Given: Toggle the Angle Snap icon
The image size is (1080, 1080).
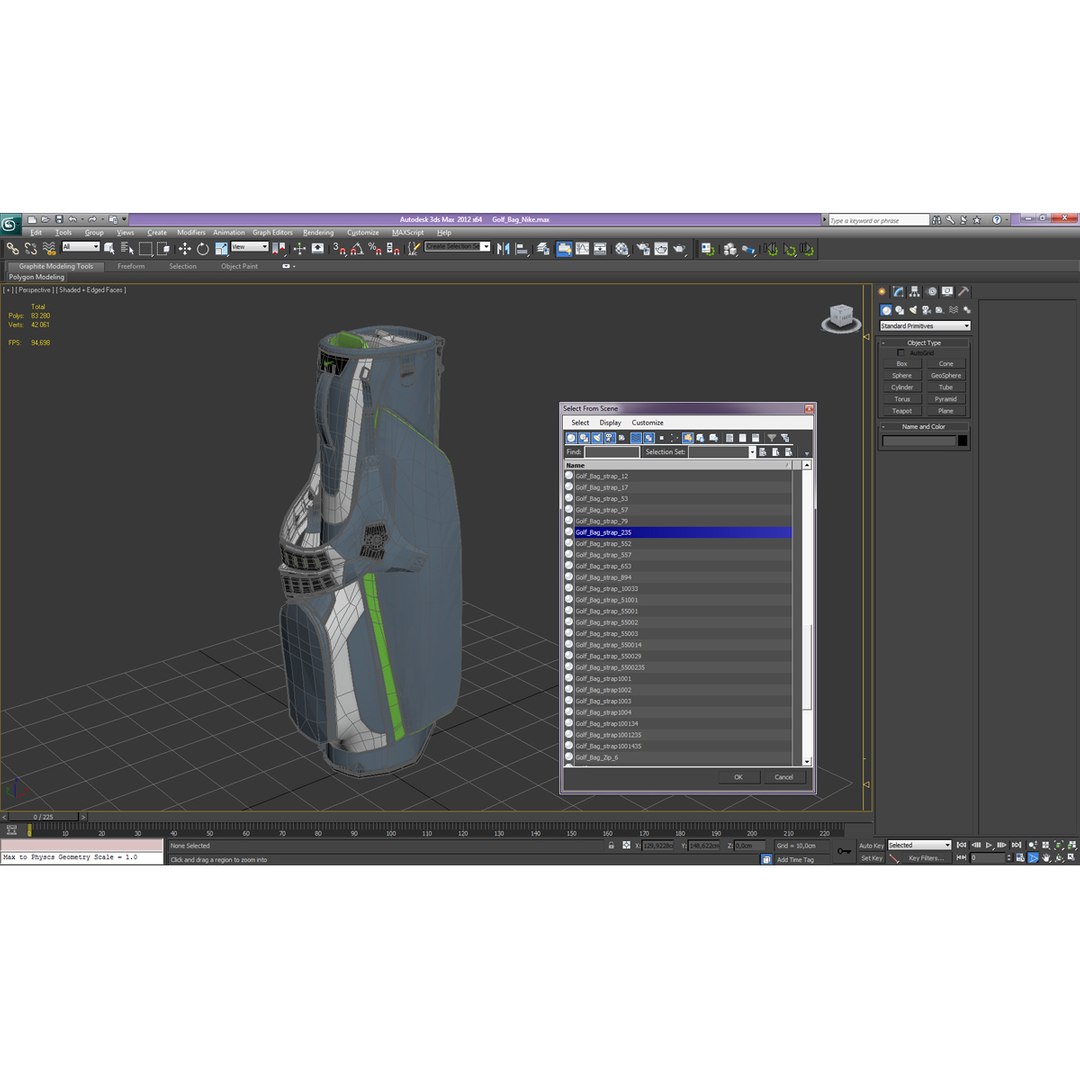Looking at the screenshot, I should click(x=357, y=249).
